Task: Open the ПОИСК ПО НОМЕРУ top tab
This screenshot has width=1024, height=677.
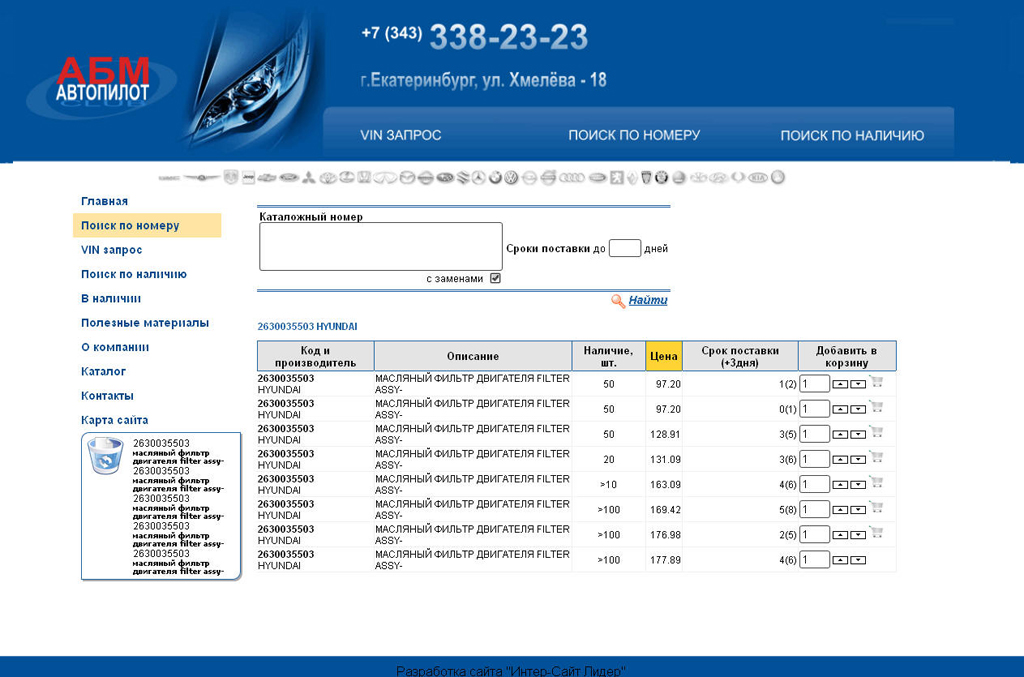Action: (634, 135)
